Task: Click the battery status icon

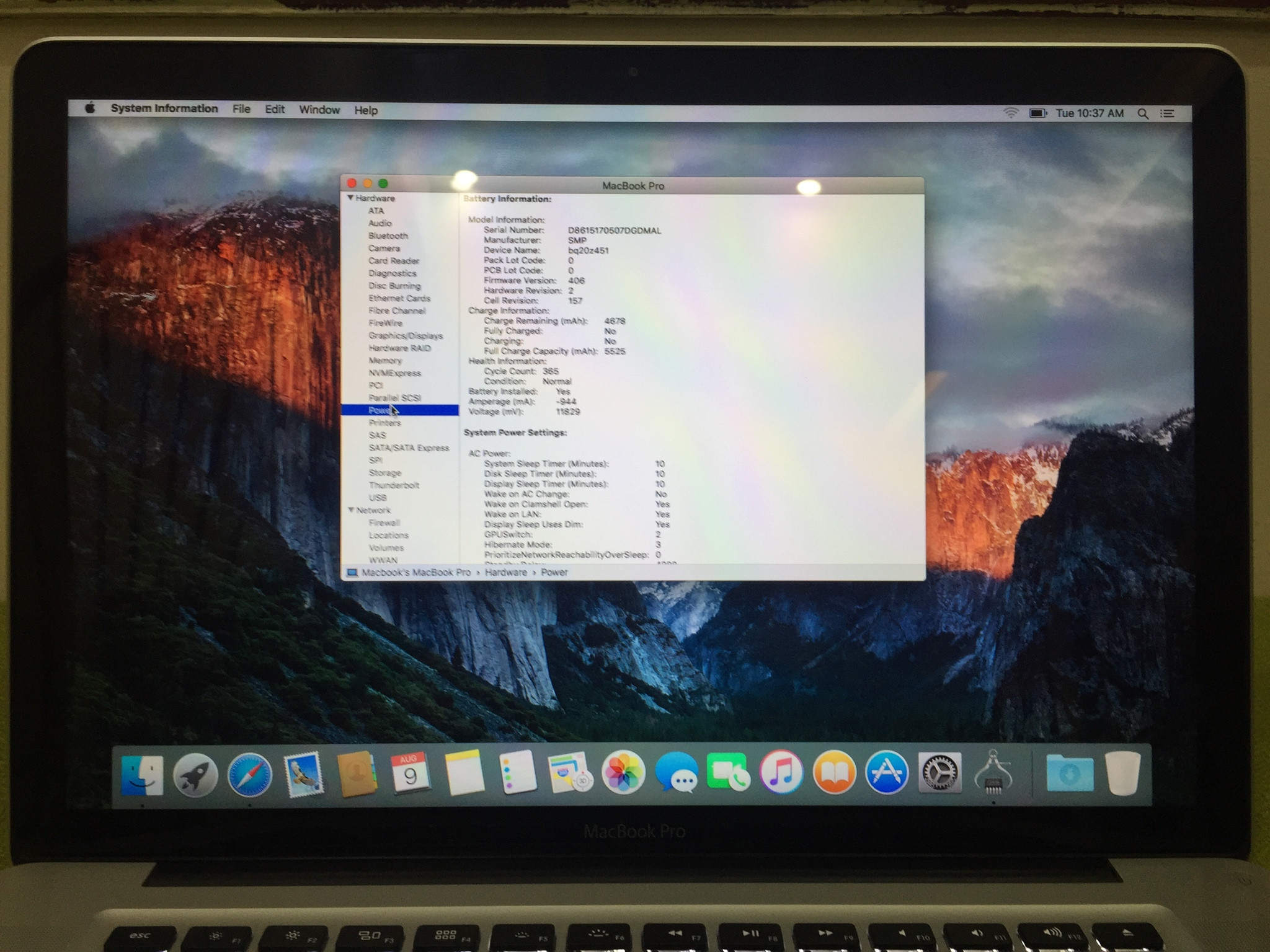Action: tap(1038, 113)
